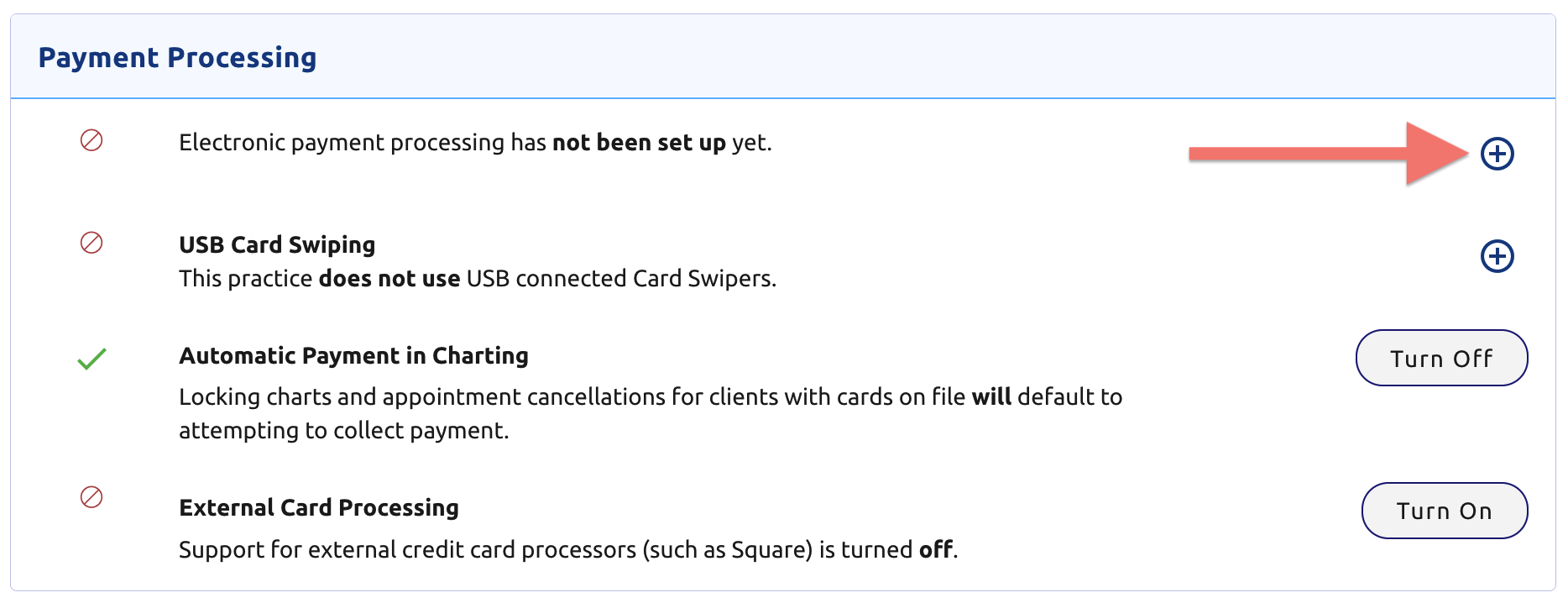
Task: Click the disabled status icon next to USB Card Swiping
Action: click(x=91, y=243)
